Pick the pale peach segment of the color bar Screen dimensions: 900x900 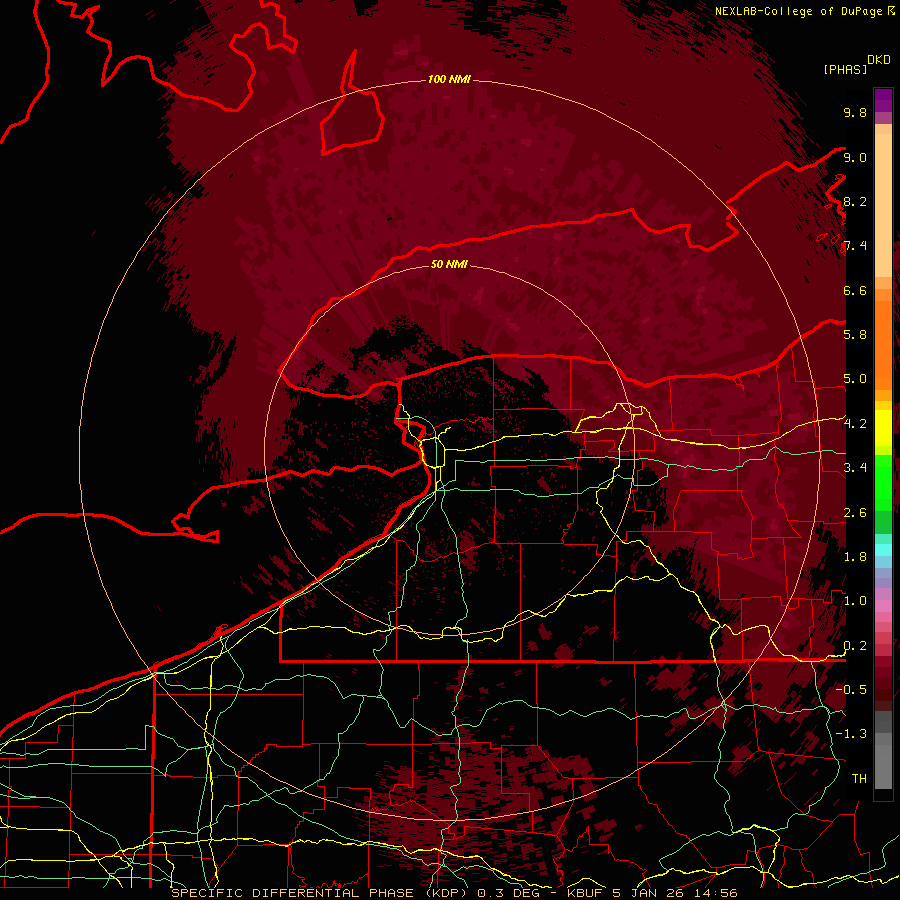(883, 205)
